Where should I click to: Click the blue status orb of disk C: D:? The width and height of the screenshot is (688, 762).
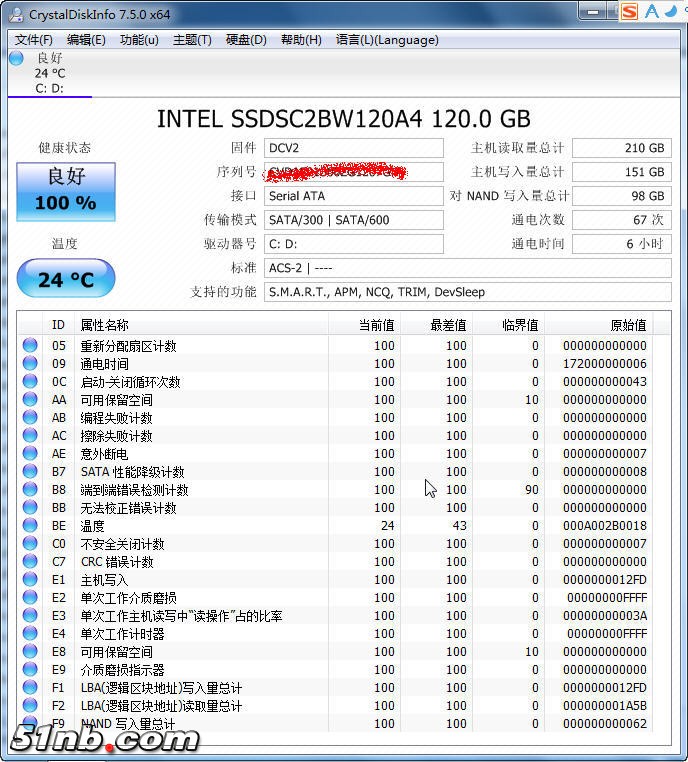pyautogui.click(x=16, y=58)
